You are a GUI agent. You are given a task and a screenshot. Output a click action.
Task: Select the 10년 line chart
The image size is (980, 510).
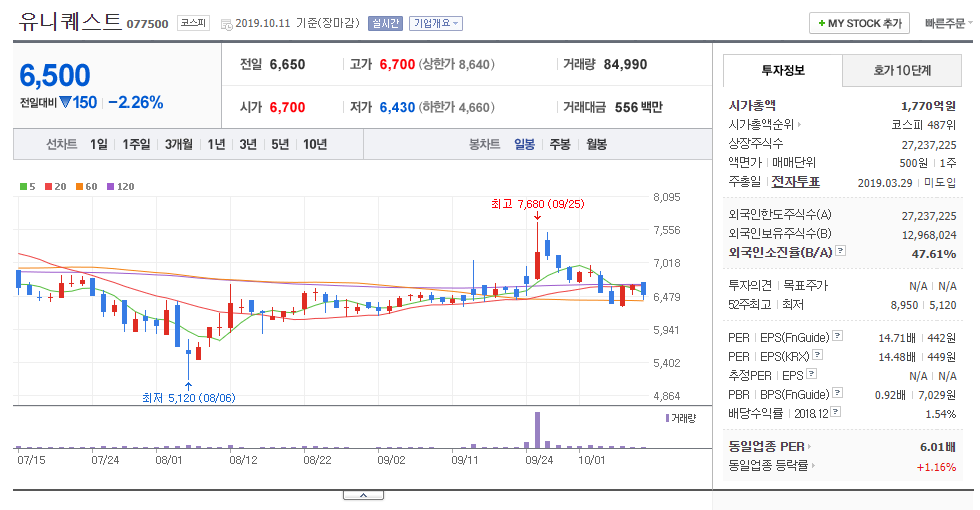(315, 144)
